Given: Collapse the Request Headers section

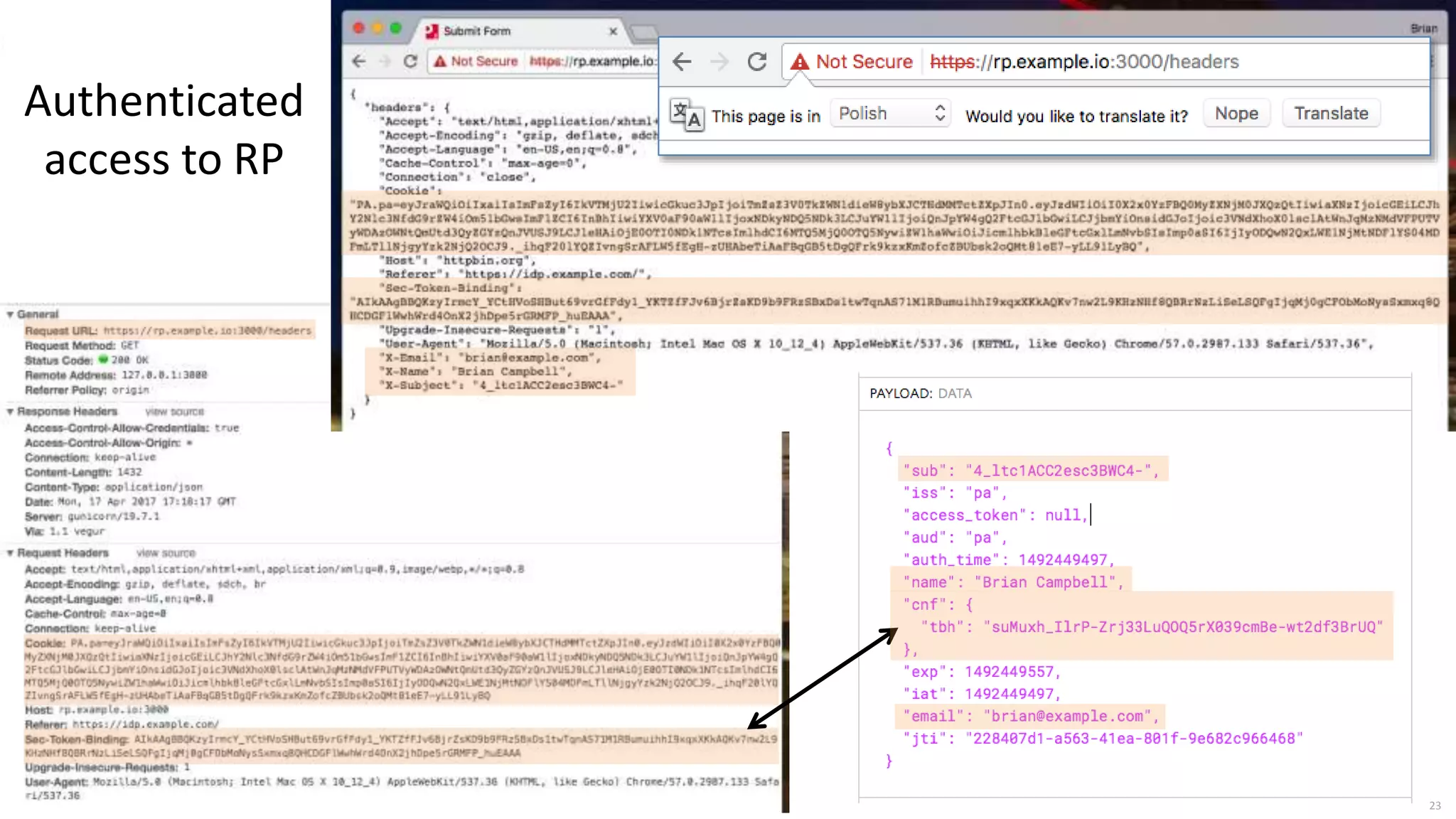Looking at the screenshot, I should (x=10, y=553).
